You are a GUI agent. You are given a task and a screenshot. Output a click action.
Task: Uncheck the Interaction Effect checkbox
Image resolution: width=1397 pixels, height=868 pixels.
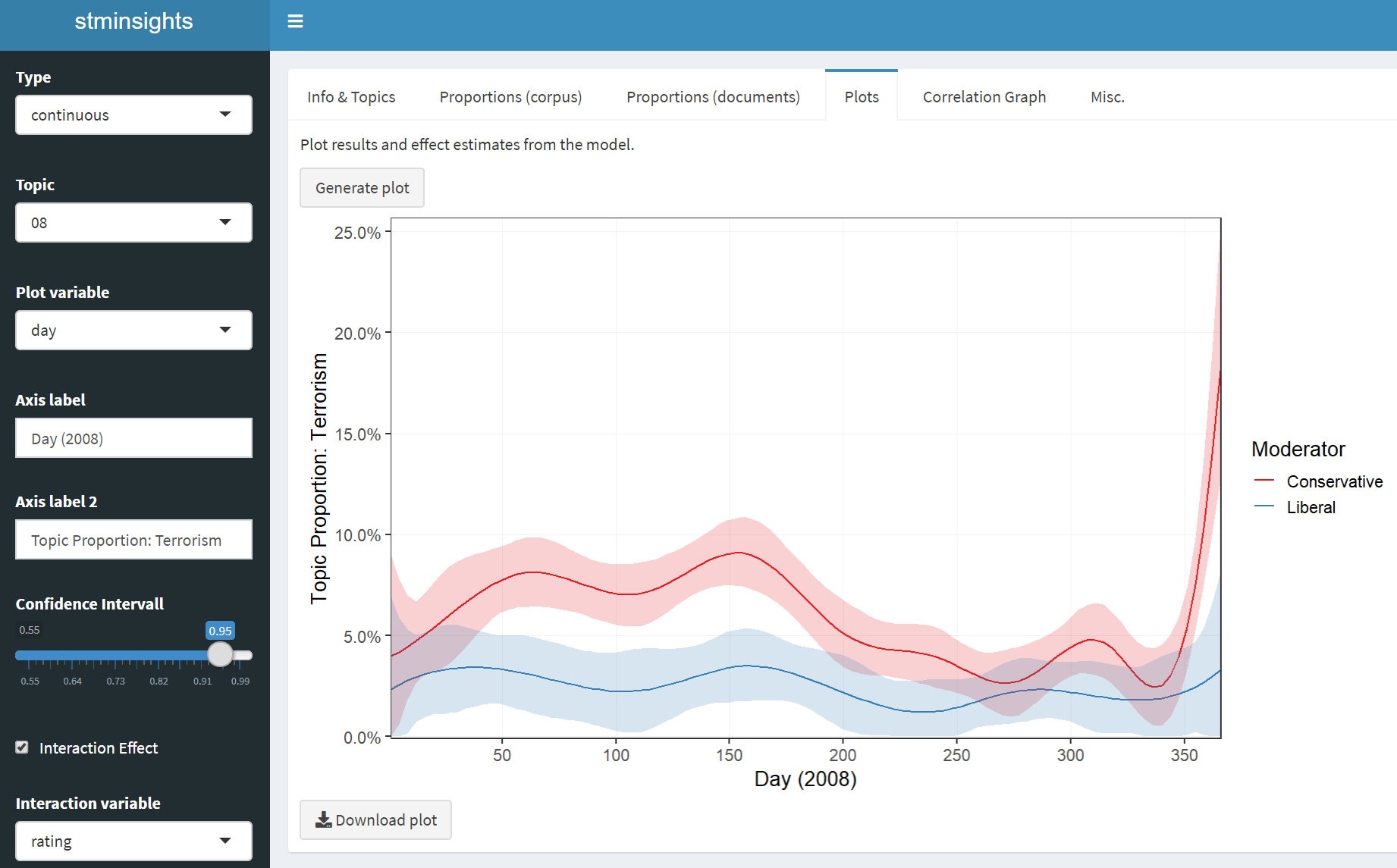23,747
